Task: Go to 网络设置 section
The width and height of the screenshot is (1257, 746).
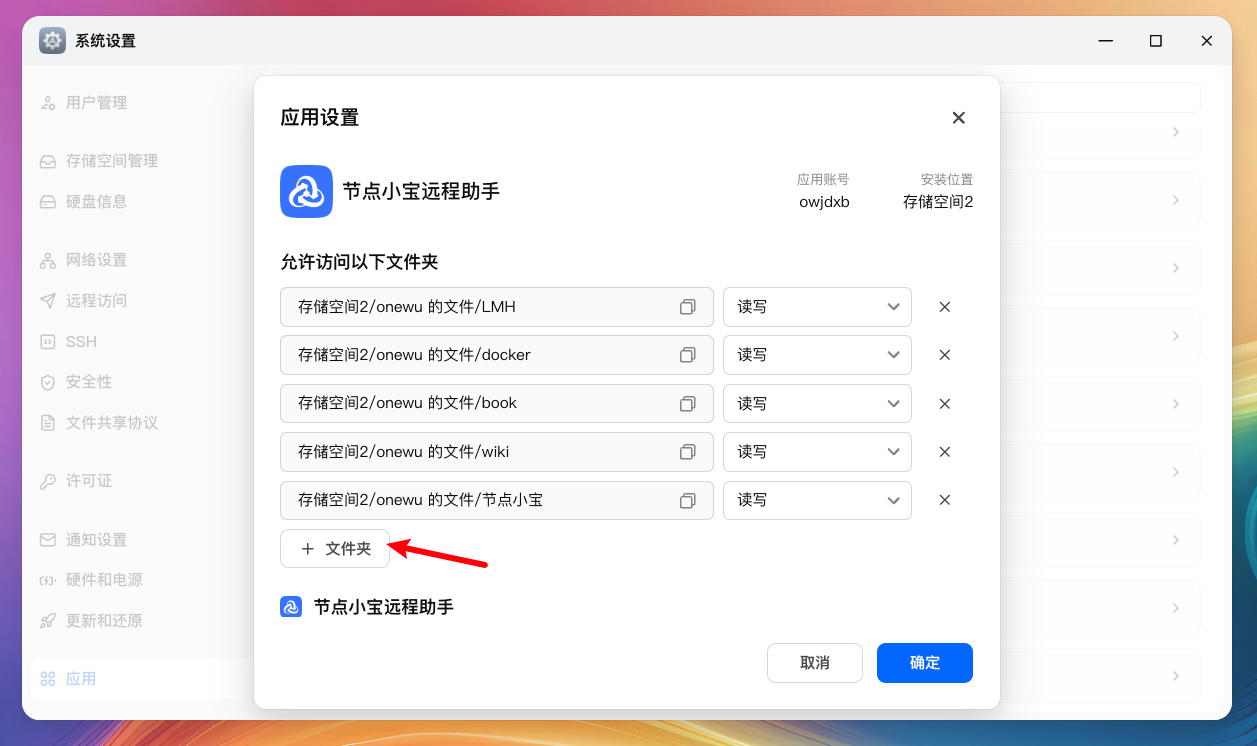Action: pos(96,260)
